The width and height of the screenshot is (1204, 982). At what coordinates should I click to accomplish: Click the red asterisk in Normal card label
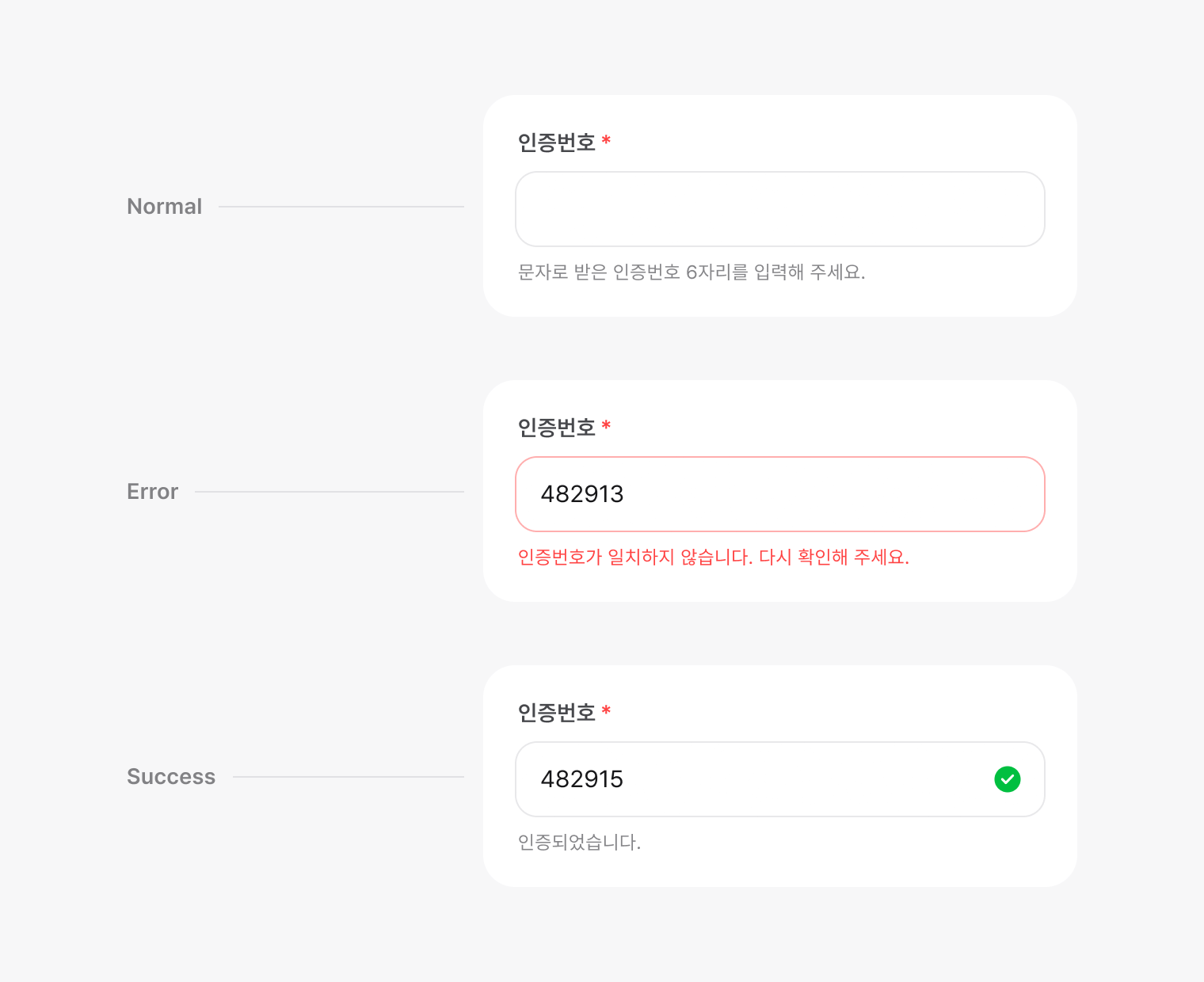pyautogui.click(x=606, y=141)
